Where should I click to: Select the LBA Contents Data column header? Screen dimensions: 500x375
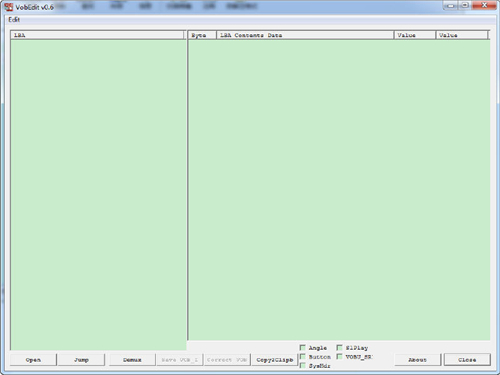[305, 35]
